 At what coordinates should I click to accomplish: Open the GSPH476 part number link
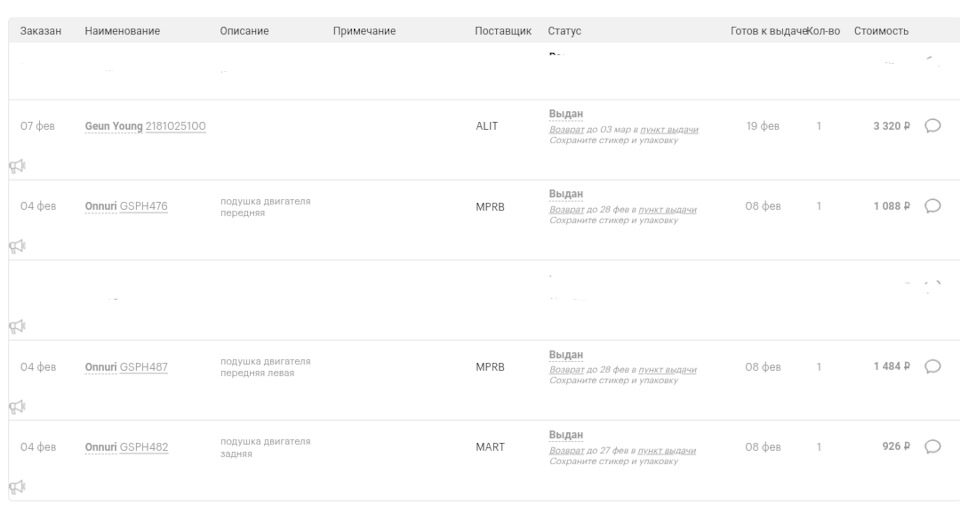[x=144, y=206]
